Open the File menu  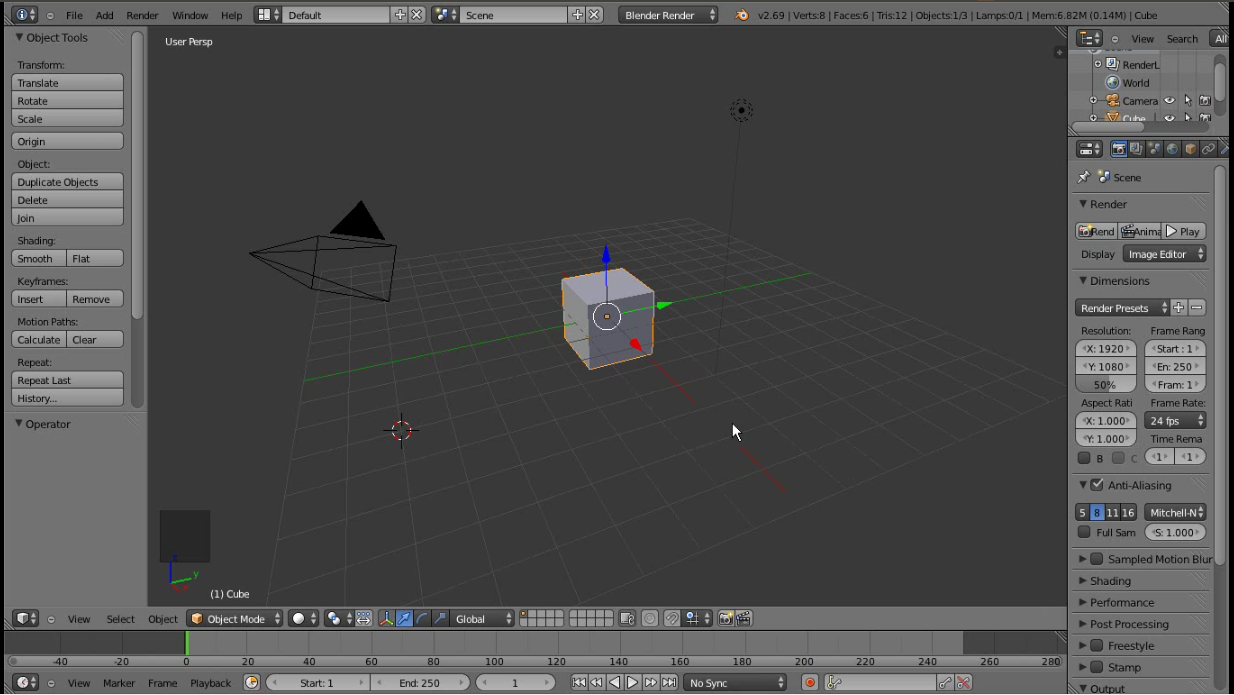coord(74,15)
